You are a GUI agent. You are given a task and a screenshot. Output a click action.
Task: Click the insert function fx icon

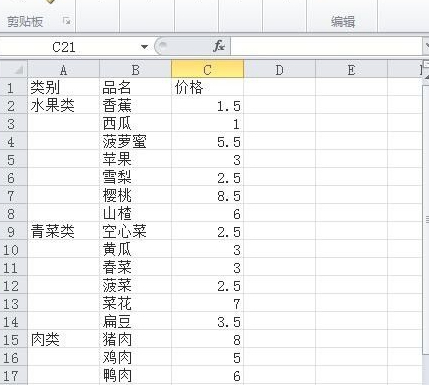(x=219, y=46)
